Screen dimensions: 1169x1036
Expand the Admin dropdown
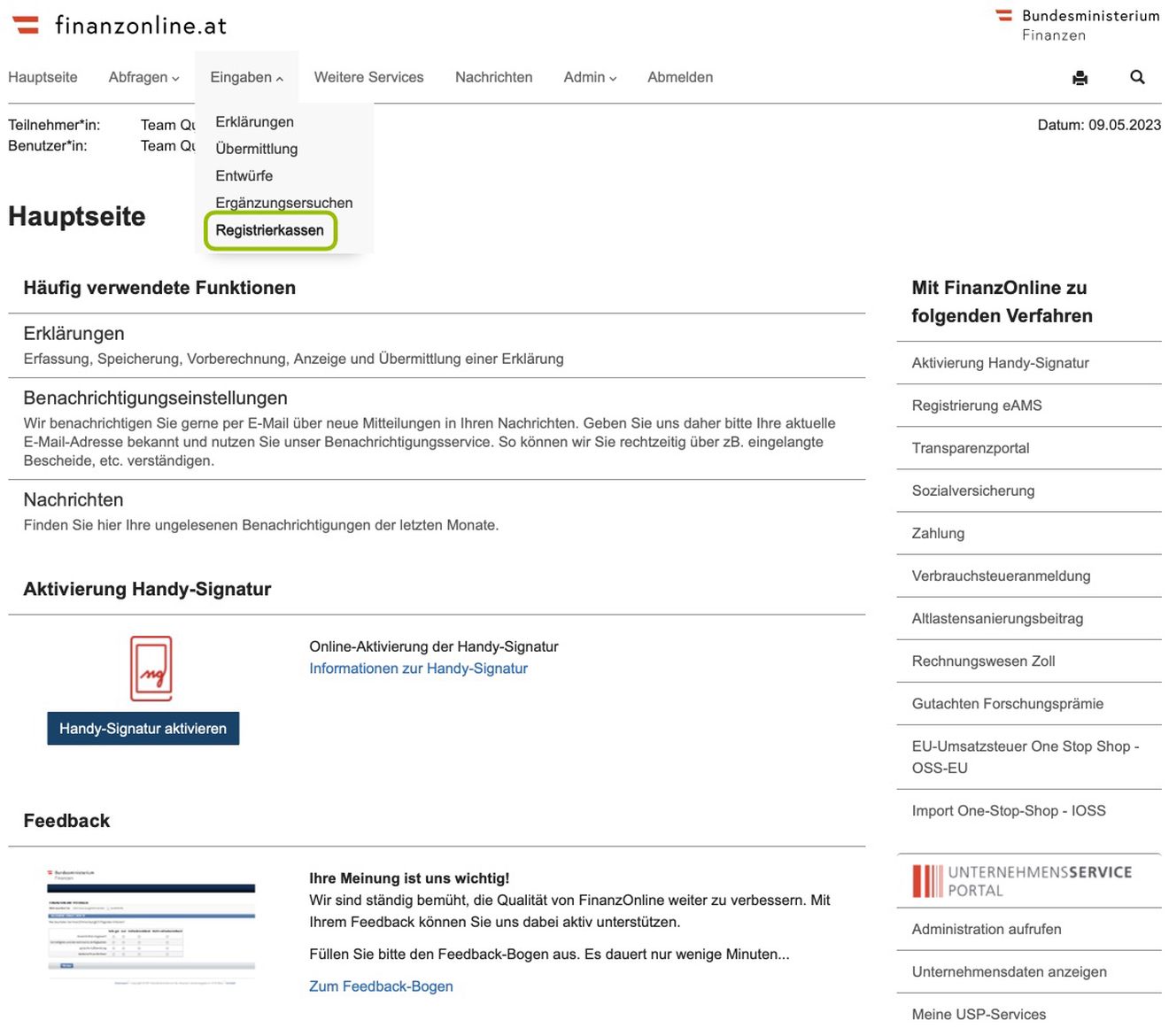[x=584, y=78]
